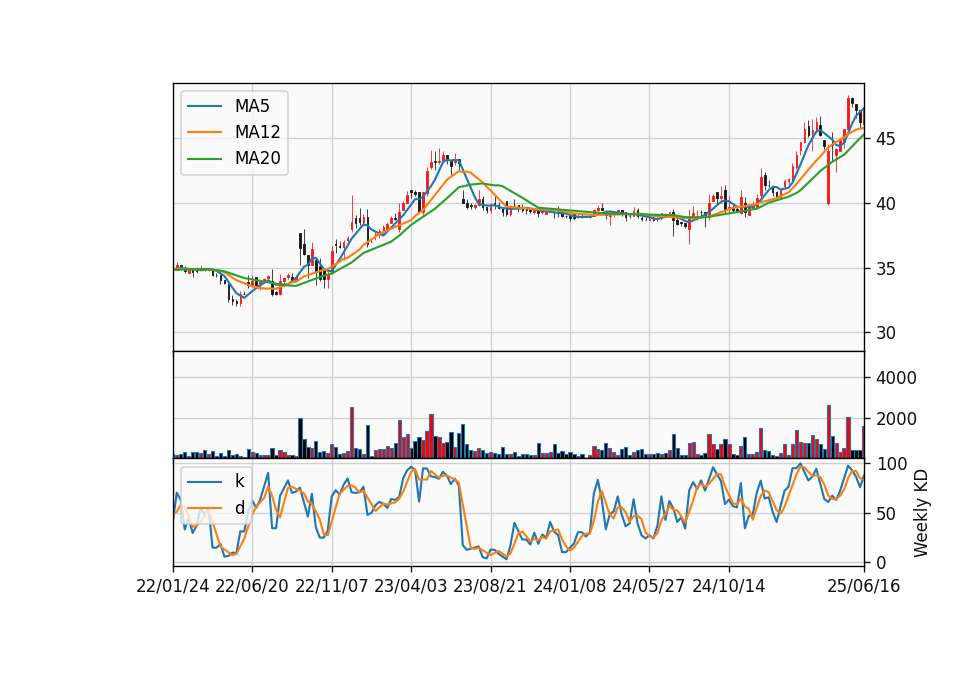
Task: Click the tallest volume bar near 2025
Action: click(x=829, y=432)
